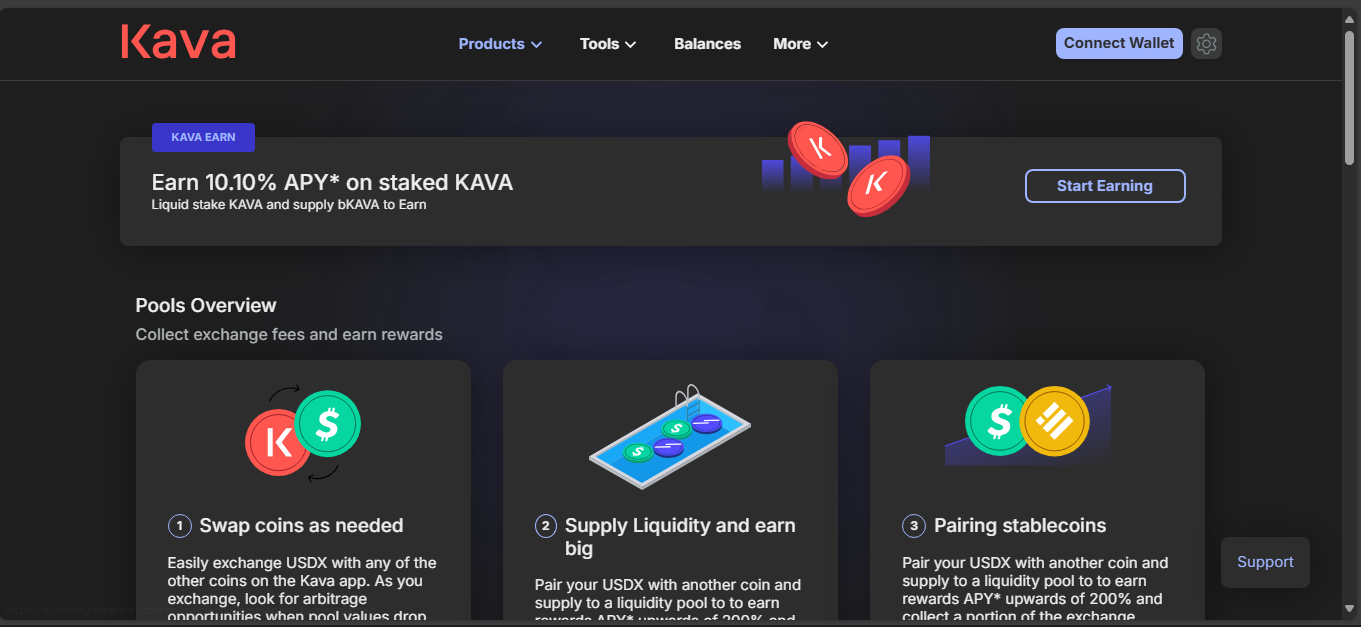
Task: Go to the Balances page
Action: (707, 44)
